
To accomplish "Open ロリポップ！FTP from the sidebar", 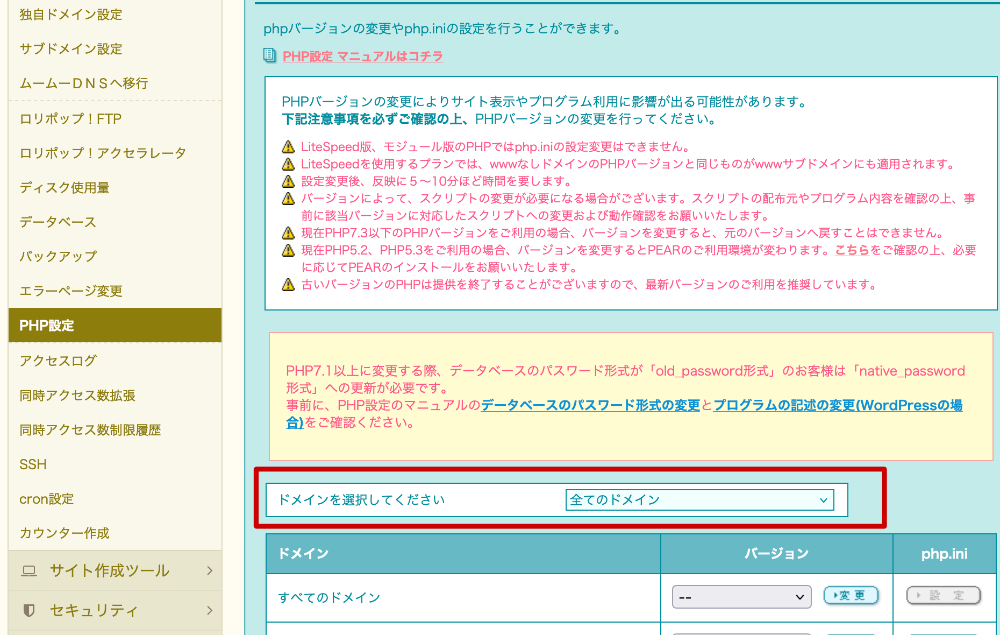I will (70, 119).
